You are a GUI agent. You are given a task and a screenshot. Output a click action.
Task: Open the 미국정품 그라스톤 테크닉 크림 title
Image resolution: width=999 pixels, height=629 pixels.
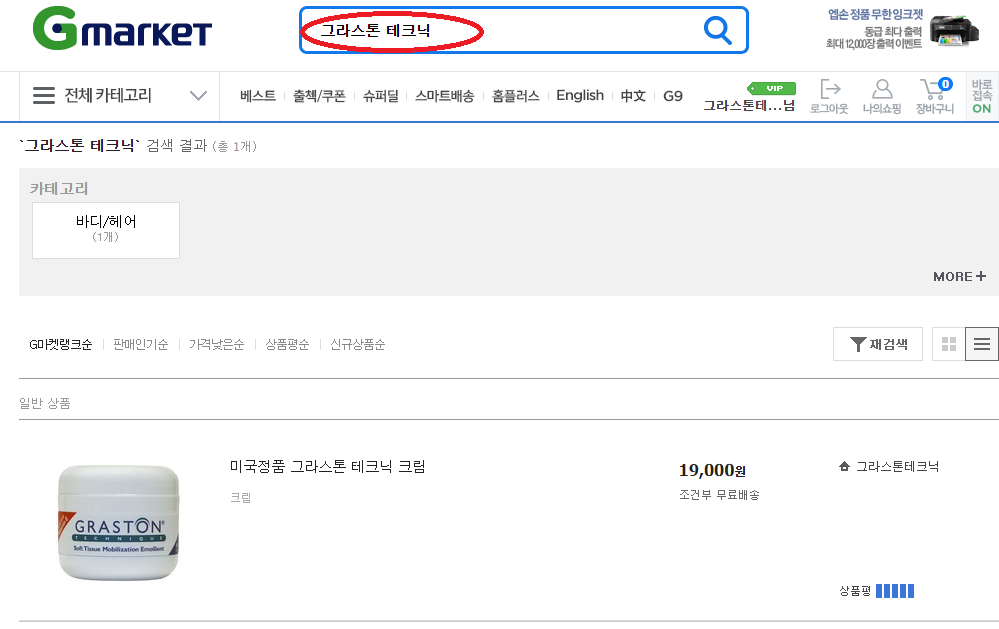tap(327, 466)
